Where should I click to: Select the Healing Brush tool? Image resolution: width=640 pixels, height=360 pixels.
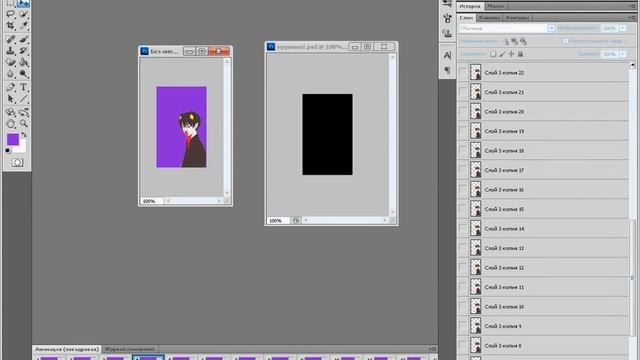pyautogui.click(x=11, y=40)
